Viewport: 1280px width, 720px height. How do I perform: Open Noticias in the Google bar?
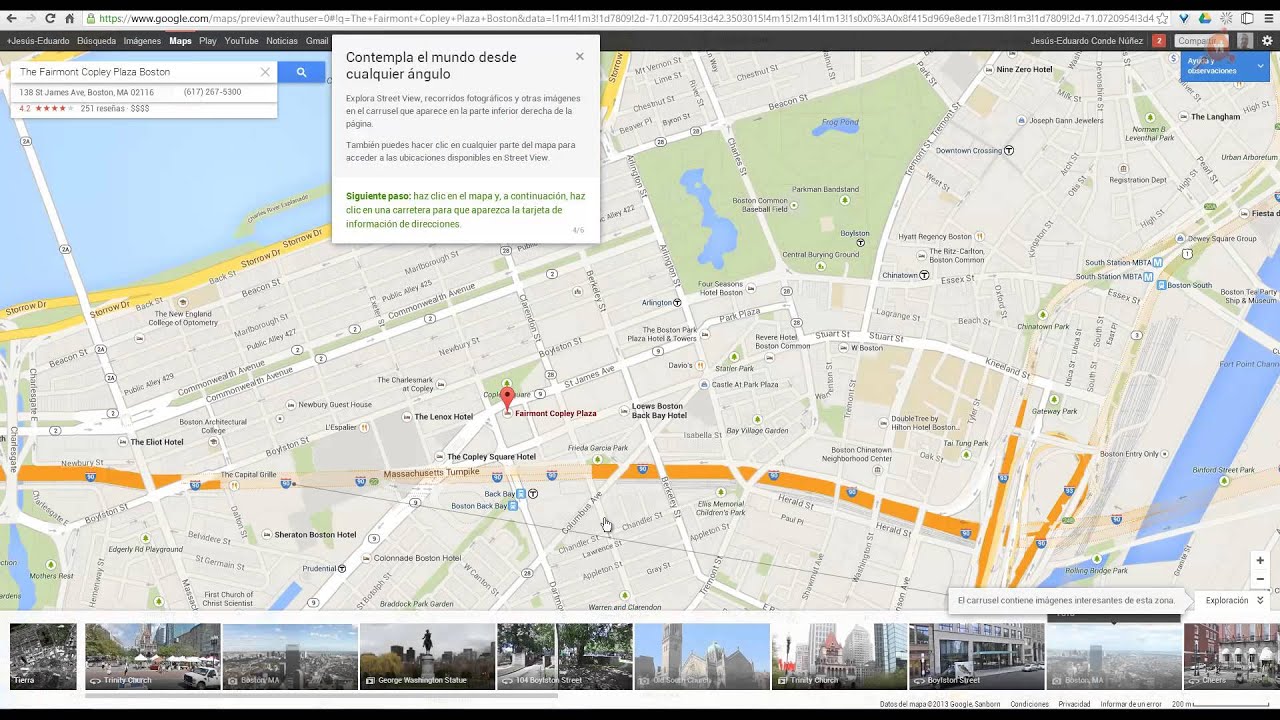[x=282, y=41]
